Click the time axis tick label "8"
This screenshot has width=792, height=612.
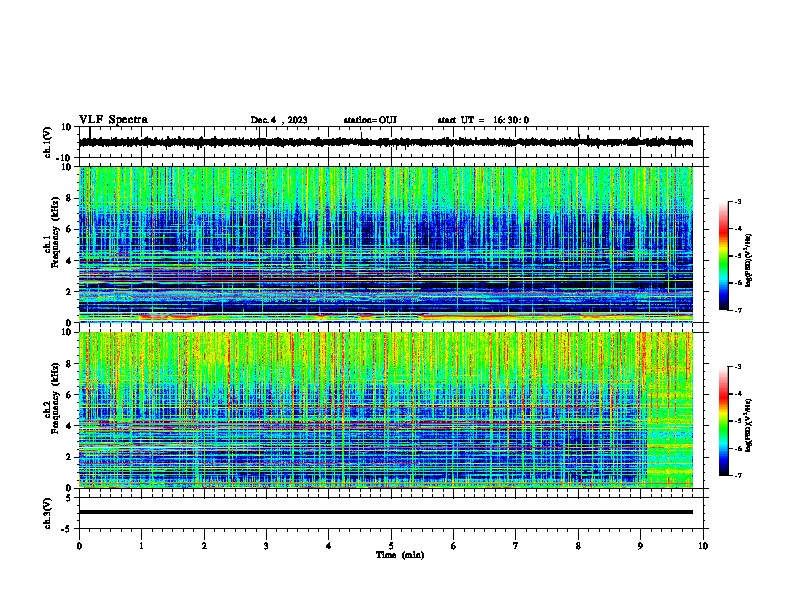pyautogui.click(x=578, y=546)
